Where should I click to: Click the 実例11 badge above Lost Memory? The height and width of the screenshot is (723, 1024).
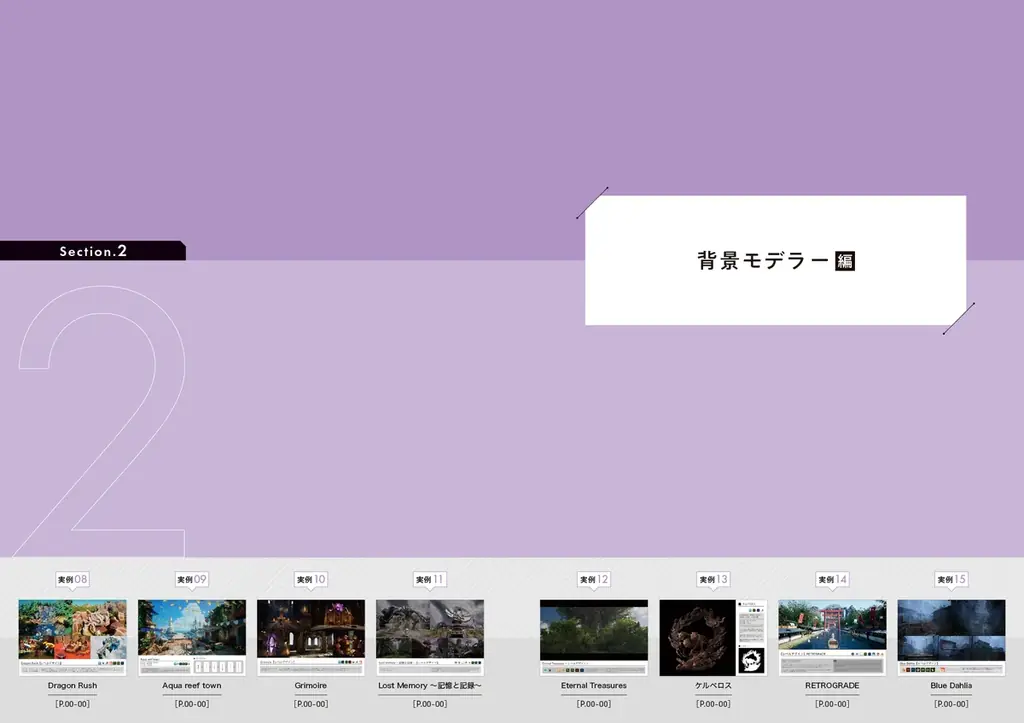point(430,578)
